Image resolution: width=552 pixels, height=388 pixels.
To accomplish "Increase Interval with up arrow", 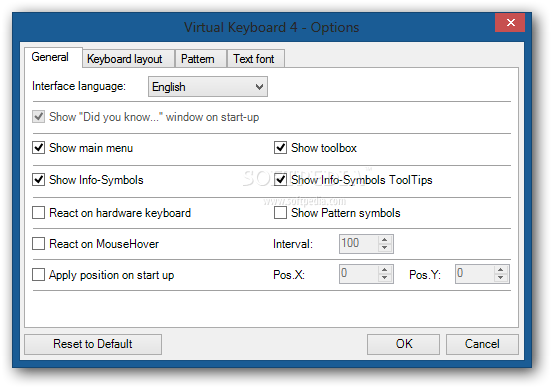I will pos(385,239).
